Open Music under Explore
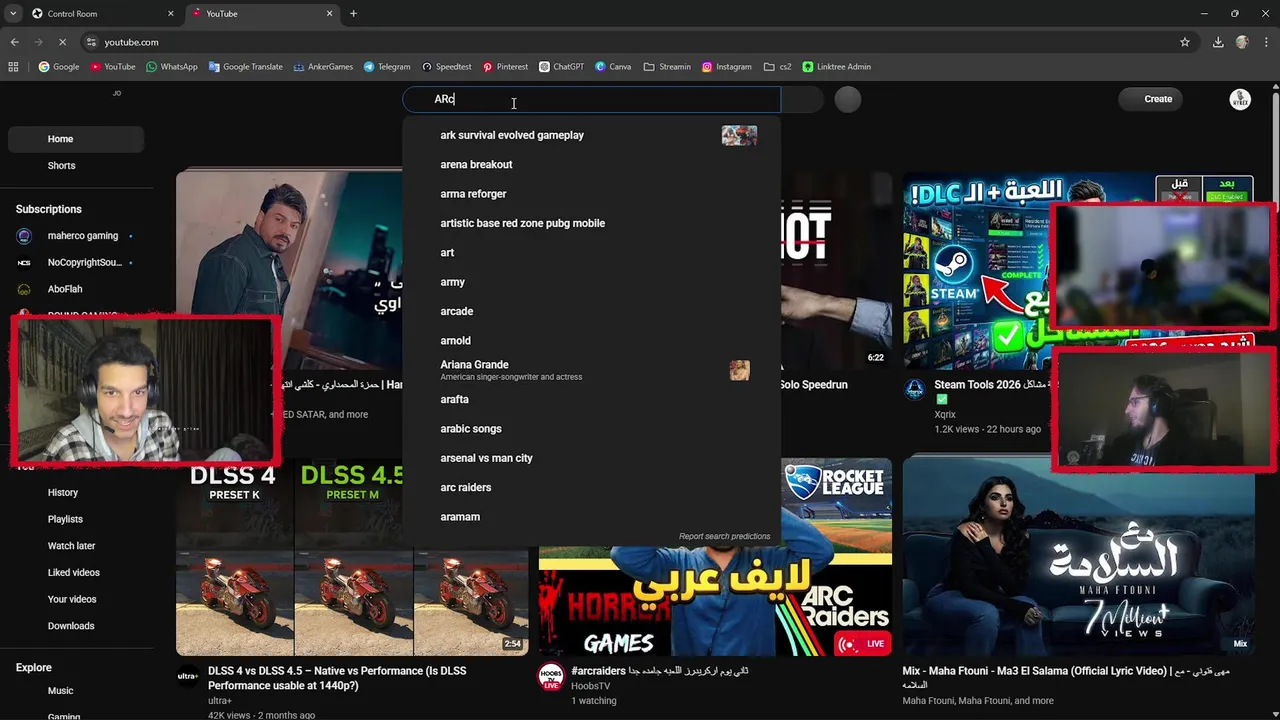The image size is (1280, 720). coord(76,691)
